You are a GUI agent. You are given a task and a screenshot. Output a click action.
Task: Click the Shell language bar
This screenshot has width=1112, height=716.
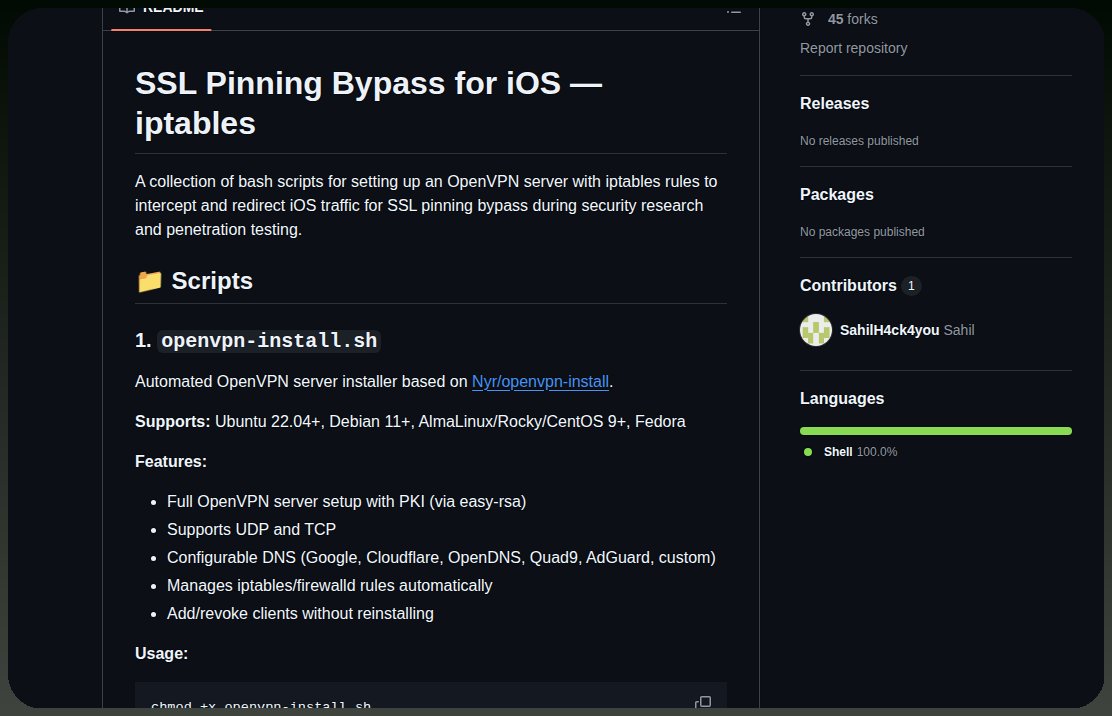935,431
